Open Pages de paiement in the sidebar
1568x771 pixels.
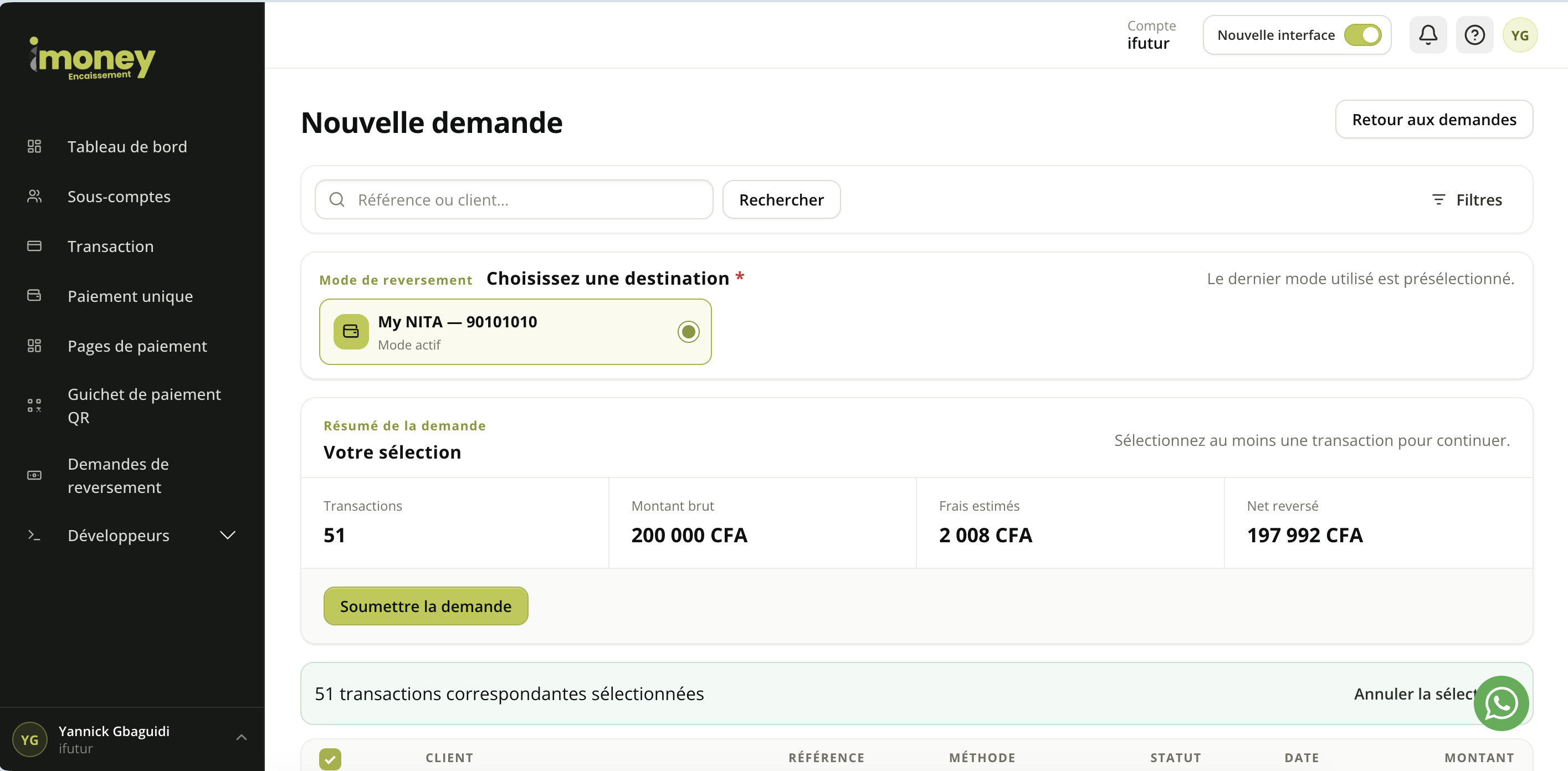coord(137,346)
